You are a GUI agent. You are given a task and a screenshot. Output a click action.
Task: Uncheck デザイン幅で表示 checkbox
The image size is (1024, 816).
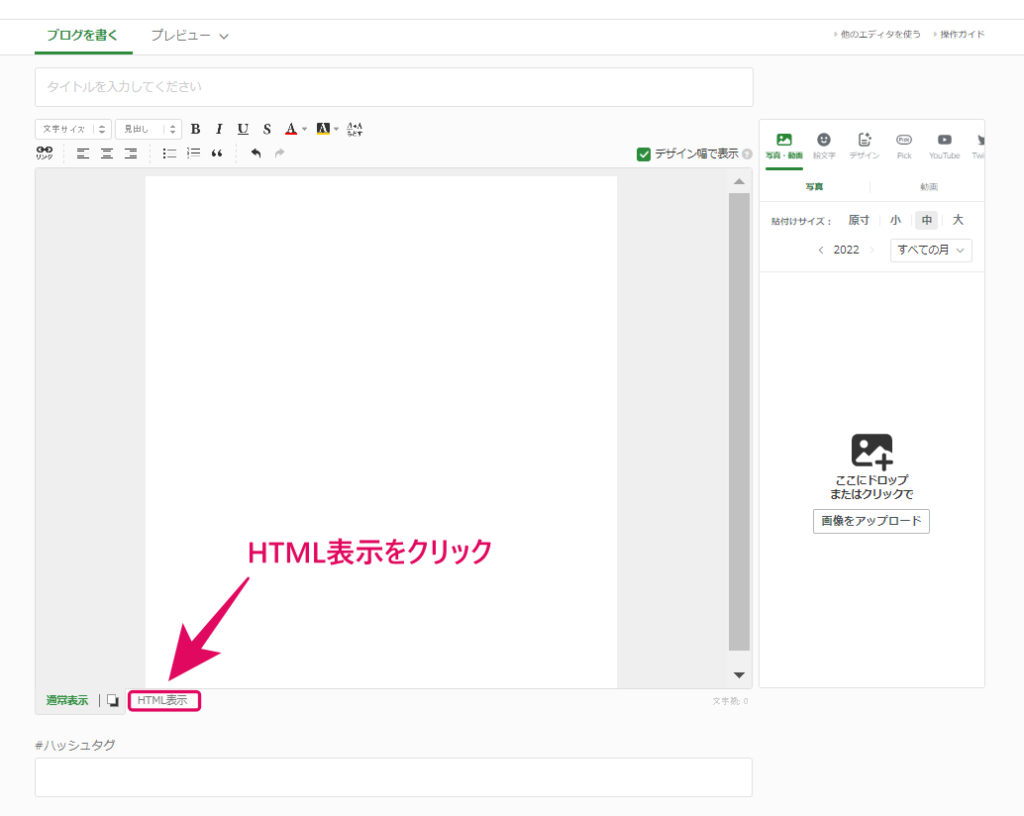click(x=644, y=154)
